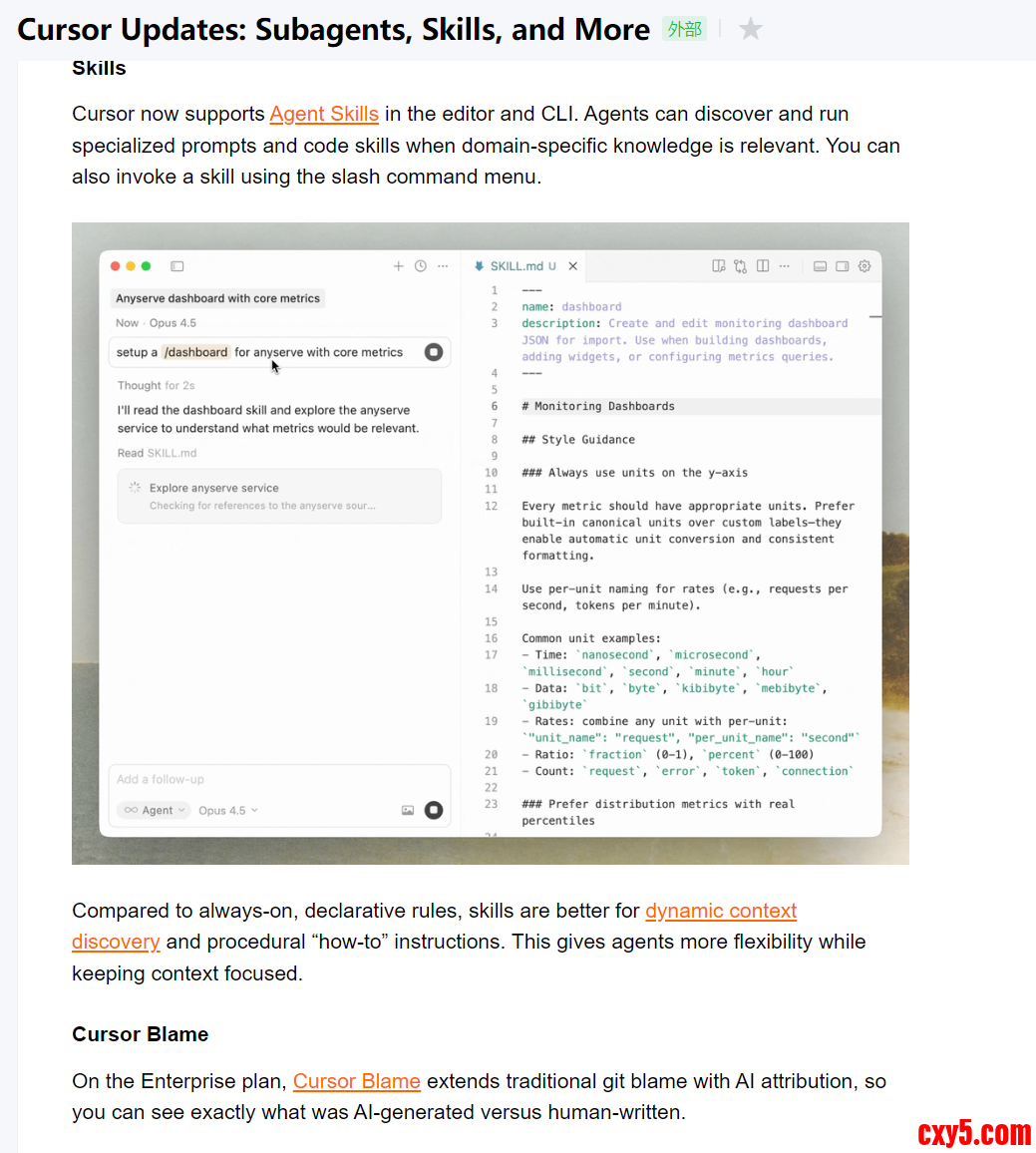
Task: Open the Cursor Blame link
Action: (357, 1081)
